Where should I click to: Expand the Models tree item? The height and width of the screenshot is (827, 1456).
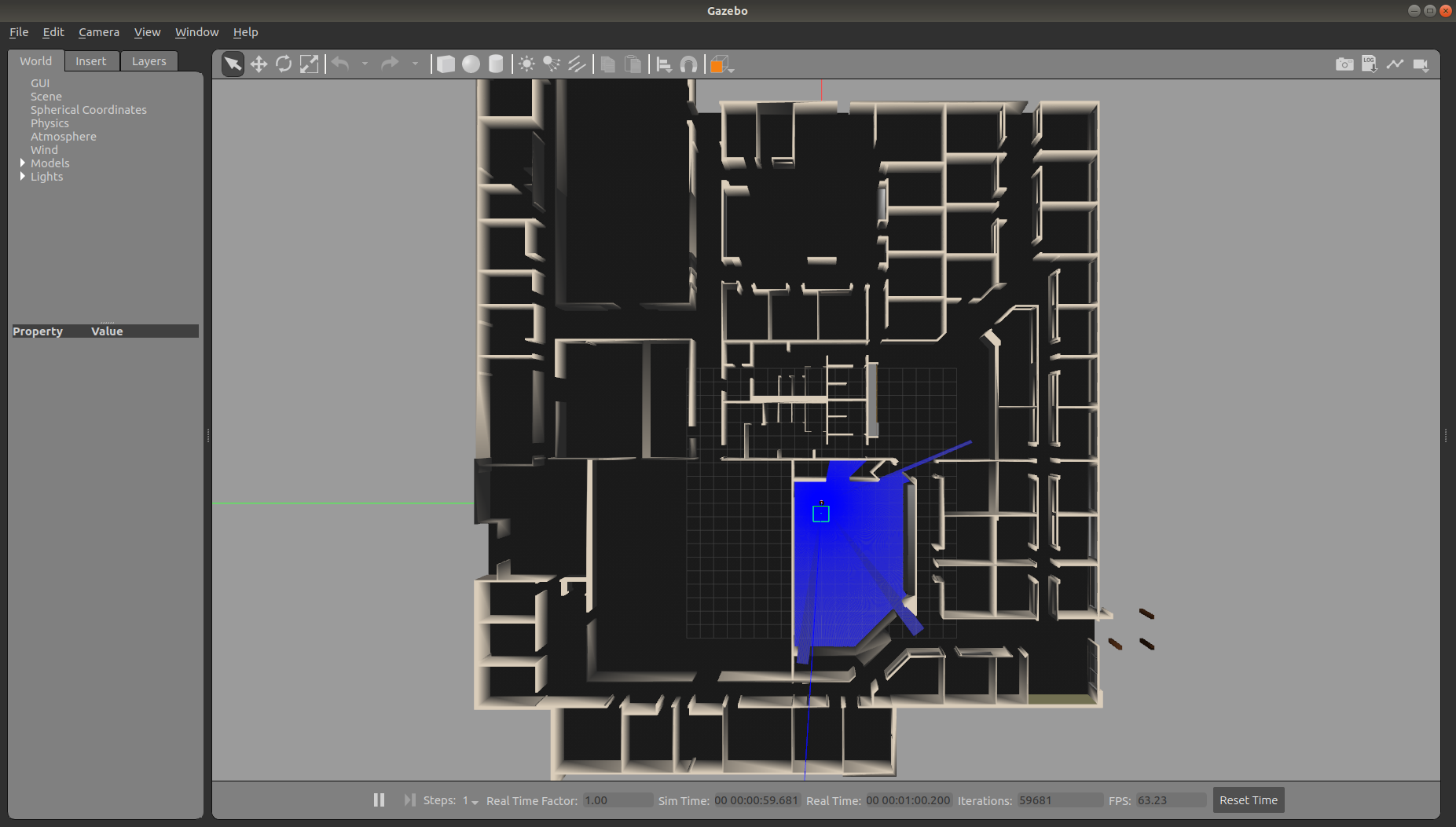point(23,163)
